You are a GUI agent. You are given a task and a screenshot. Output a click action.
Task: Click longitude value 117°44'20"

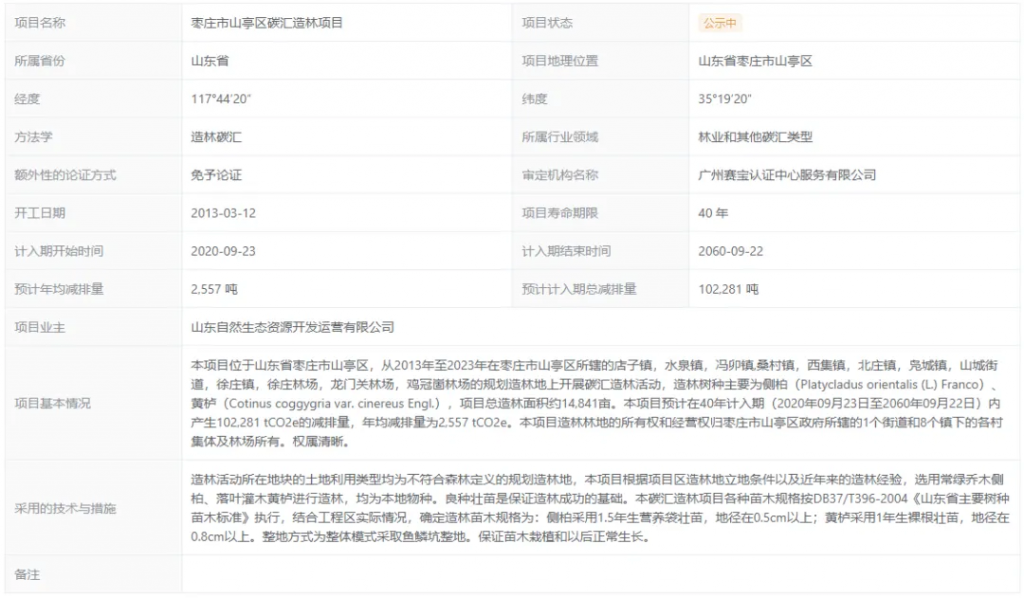219,99
